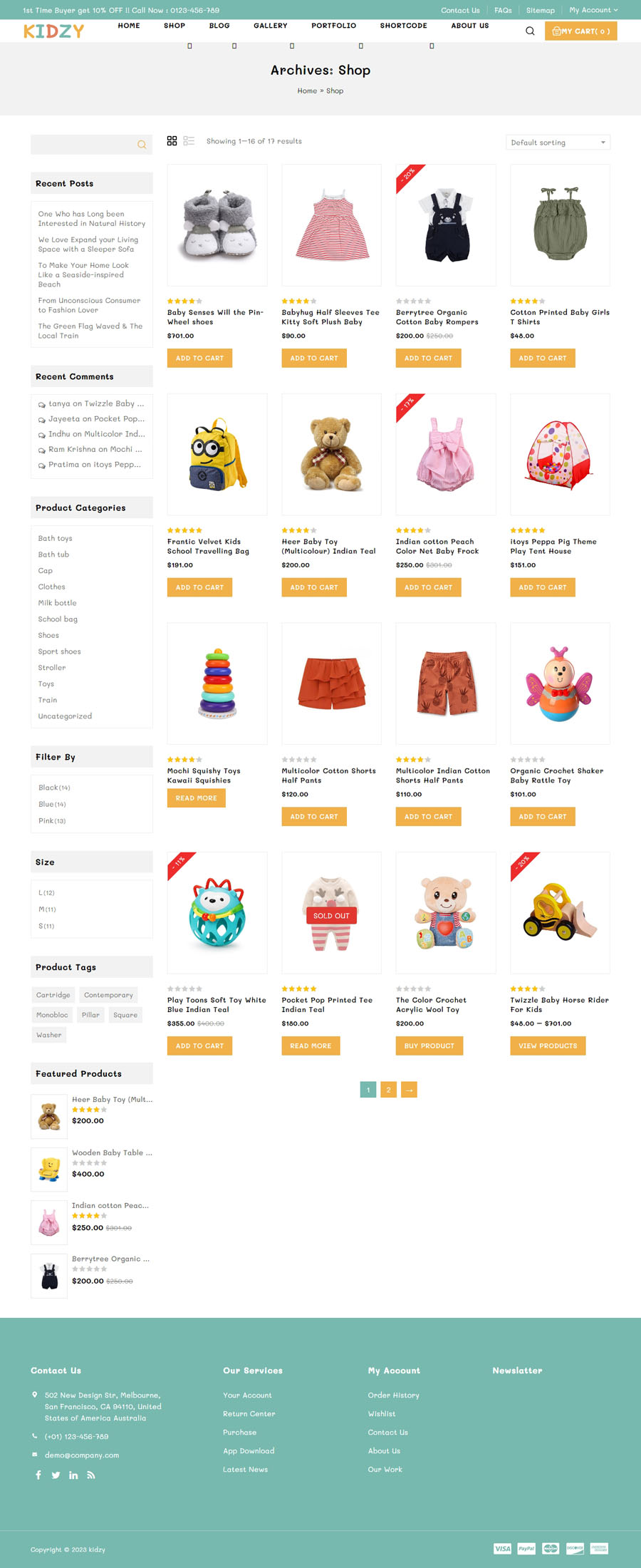Open the Default sorting dropdown
This screenshot has height=1568, width=641.
[558, 143]
